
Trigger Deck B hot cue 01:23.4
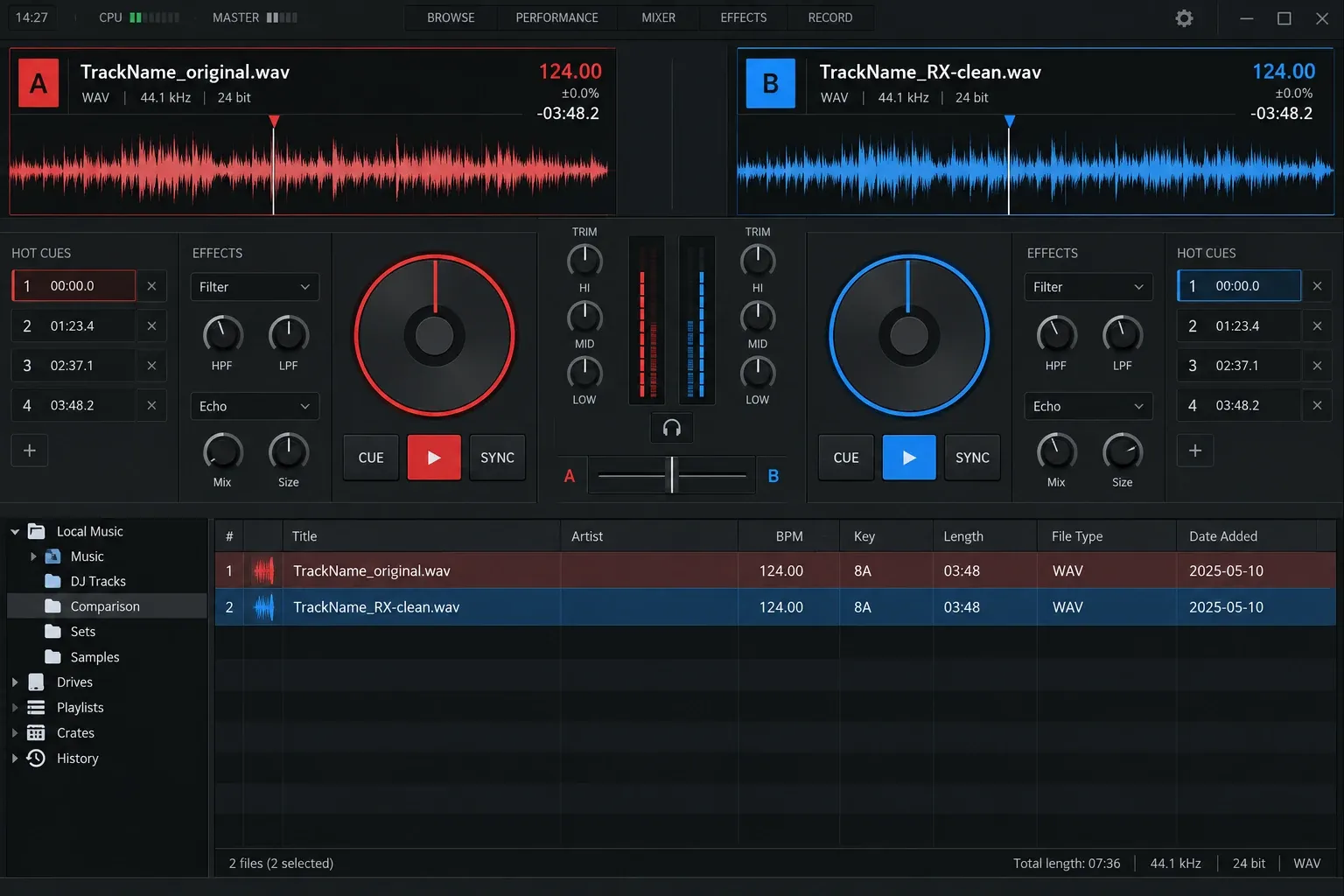tap(1239, 326)
